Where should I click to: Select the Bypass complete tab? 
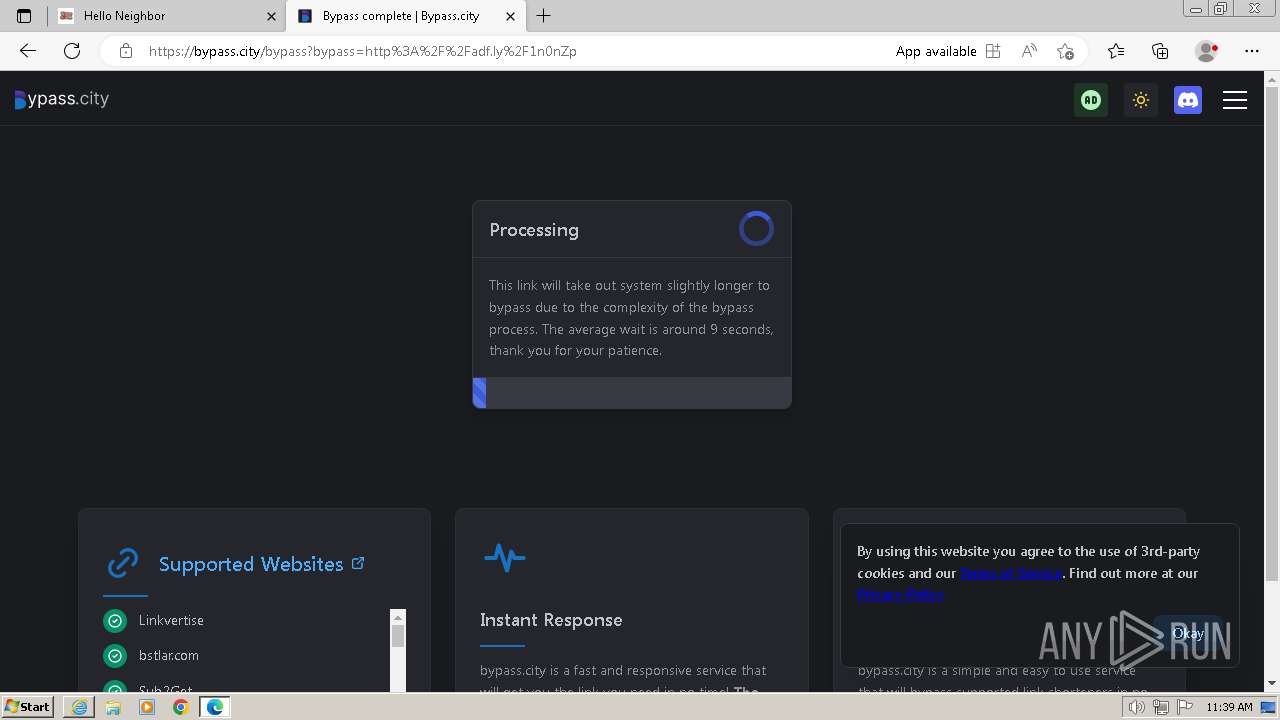coord(406,16)
